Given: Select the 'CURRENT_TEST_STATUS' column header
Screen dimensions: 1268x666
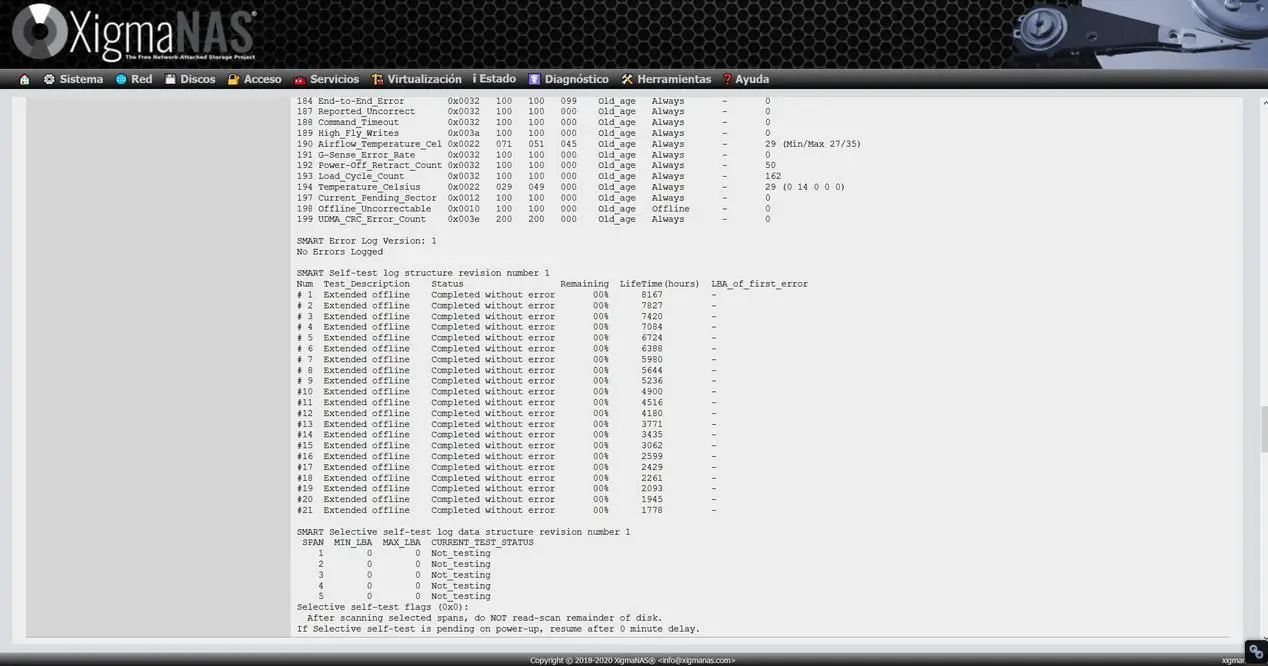Looking at the screenshot, I should click(x=482, y=542).
